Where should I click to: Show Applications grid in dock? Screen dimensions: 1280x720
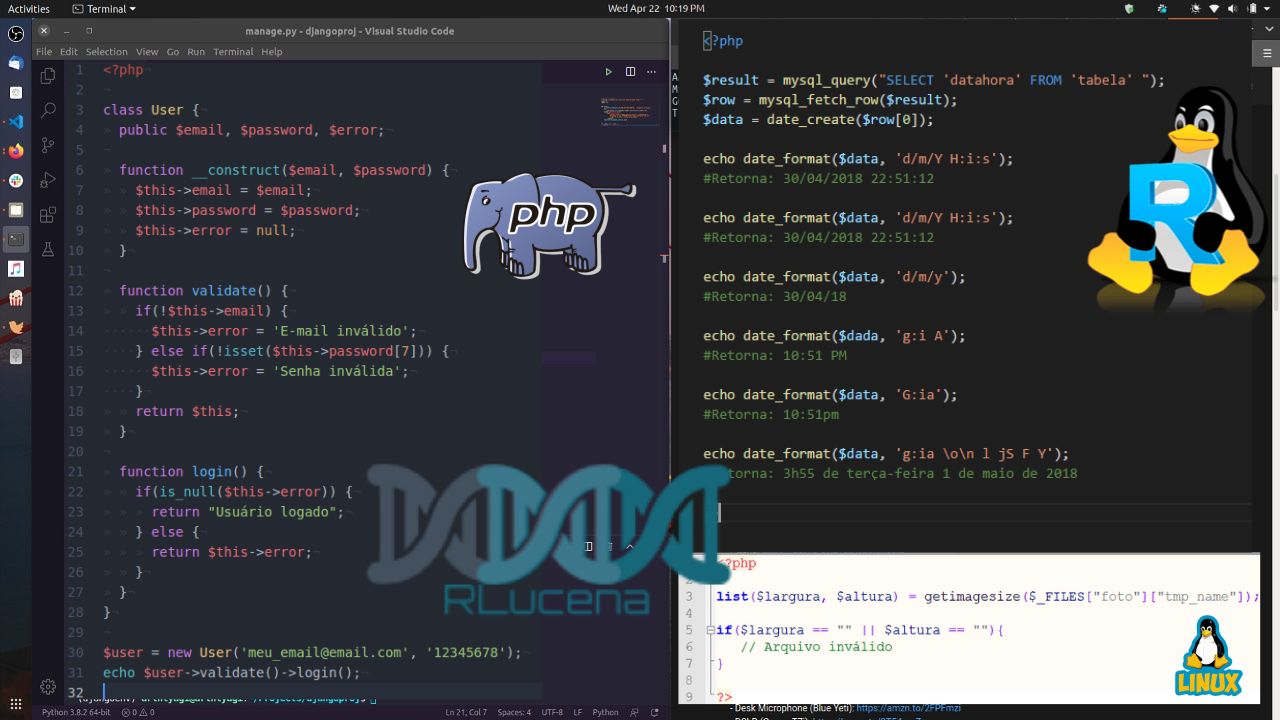[x=16, y=703]
